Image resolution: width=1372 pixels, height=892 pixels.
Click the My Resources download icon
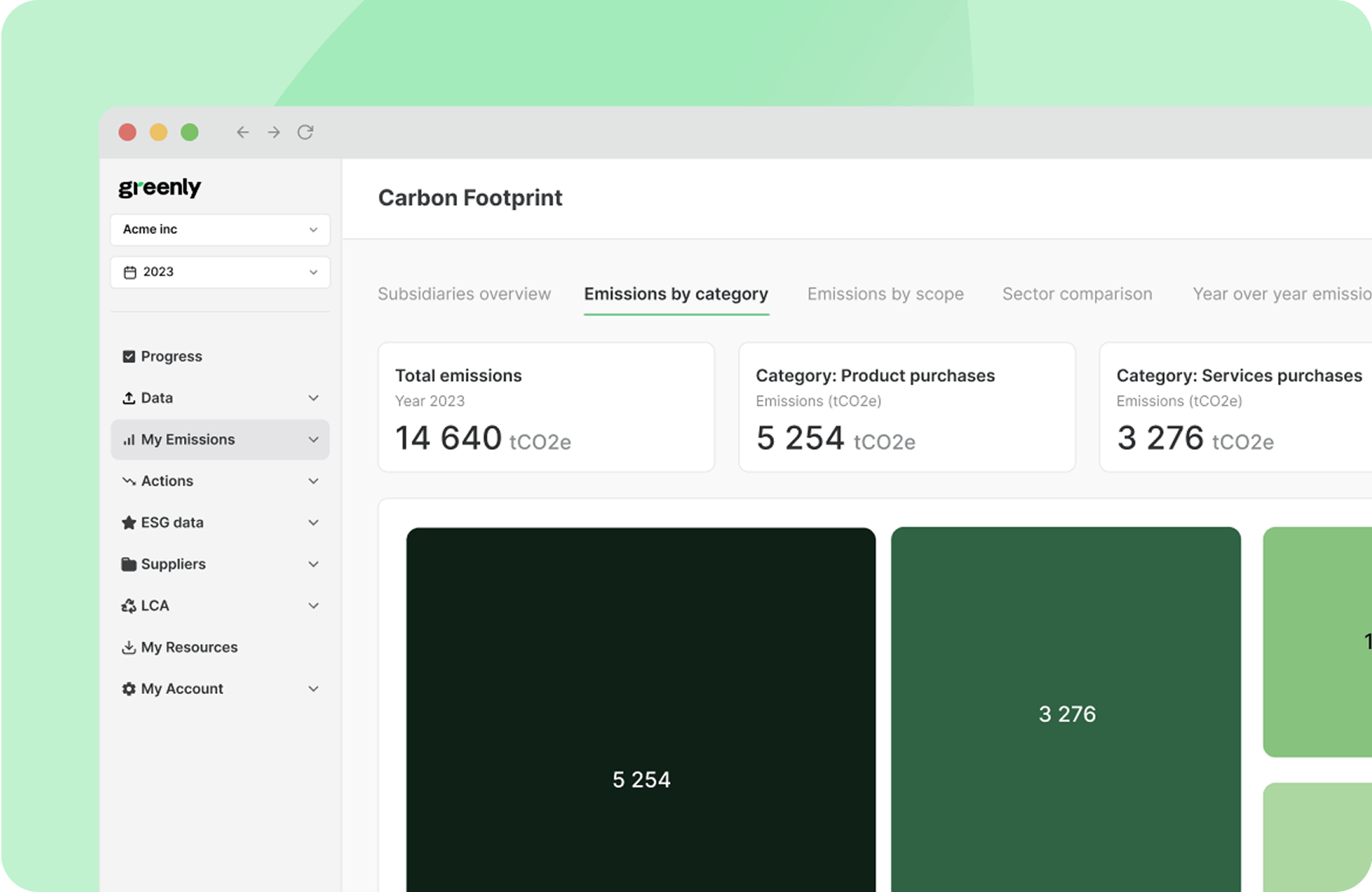click(x=129, y=647)
